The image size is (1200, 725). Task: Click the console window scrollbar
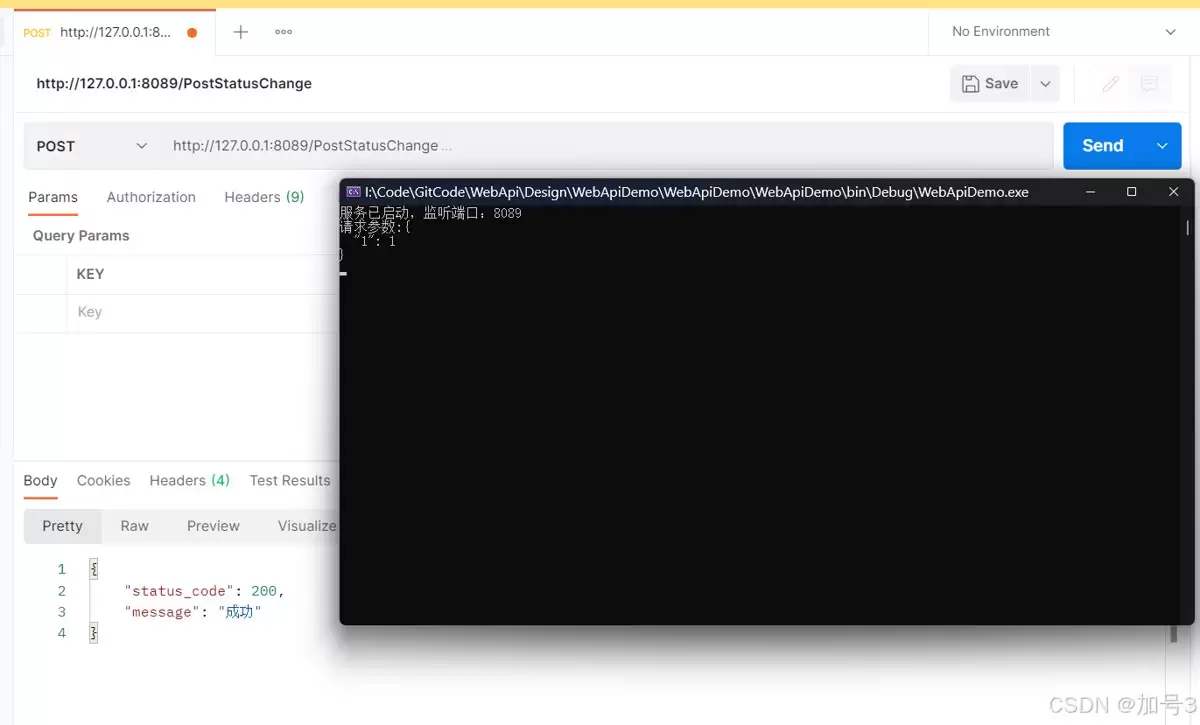(1187, 230)
